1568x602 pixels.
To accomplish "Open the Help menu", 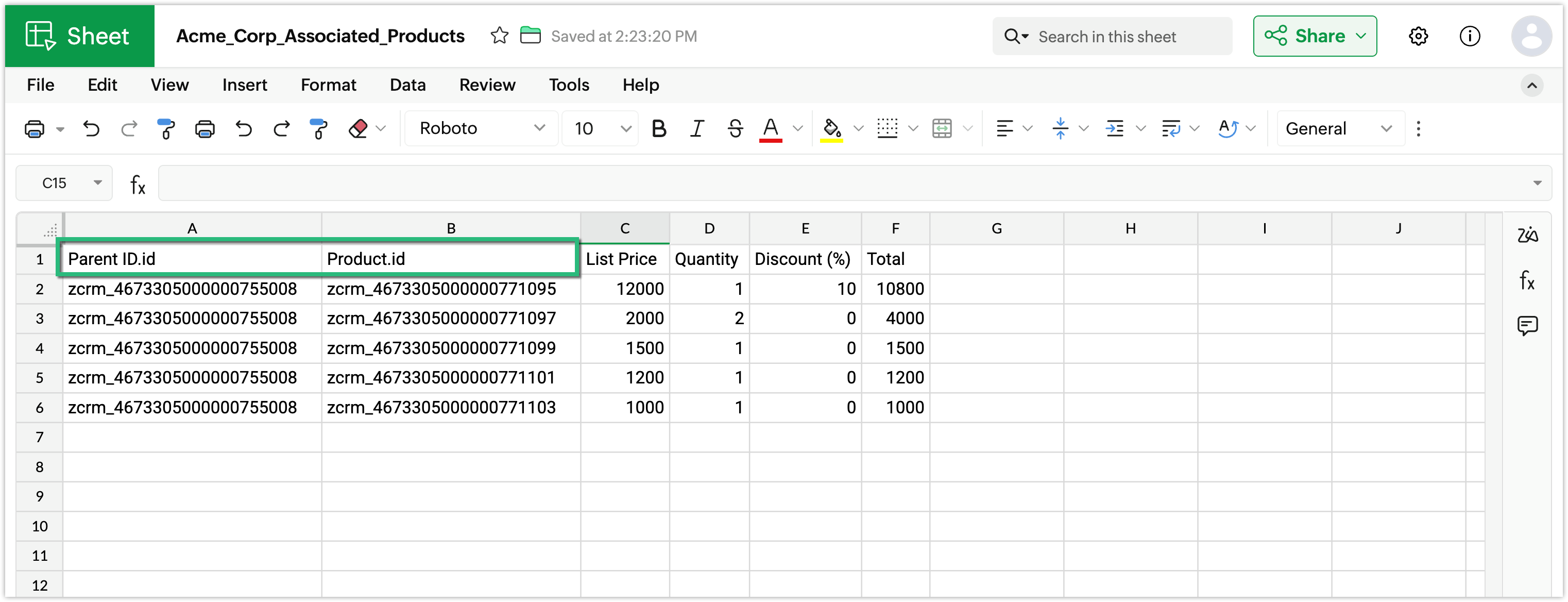I will click(640, 86).
